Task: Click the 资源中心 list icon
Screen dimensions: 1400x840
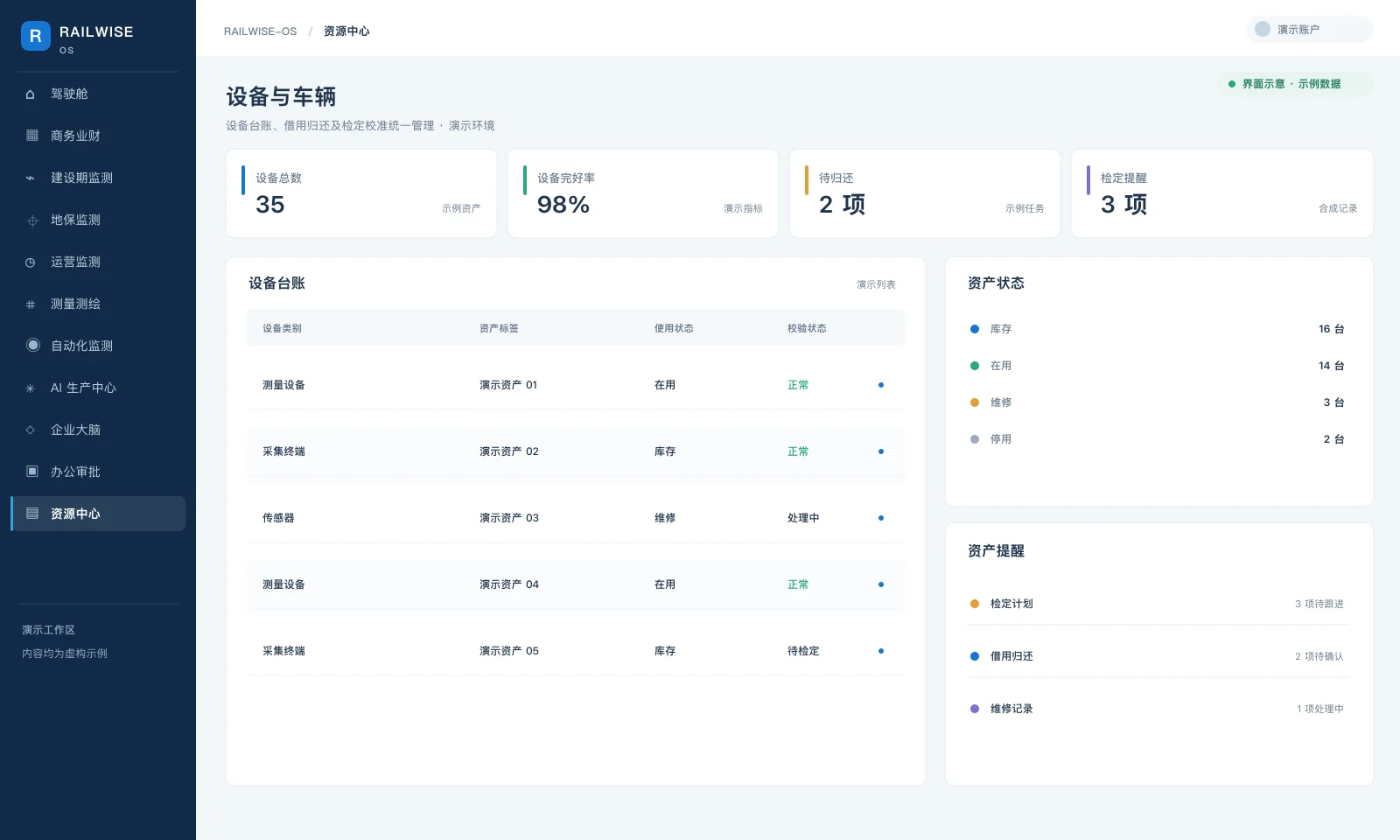Action: coord(32,513)
